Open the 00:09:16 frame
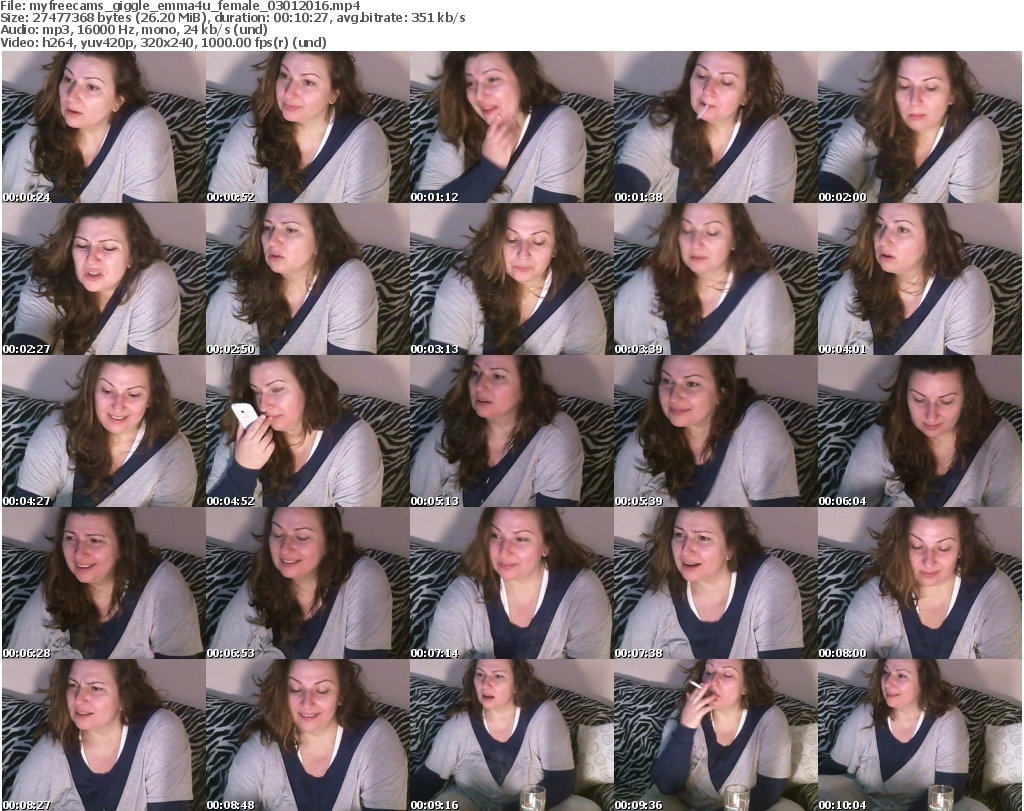This screenshot has height=811, width=1024. [x=511, y=735]
